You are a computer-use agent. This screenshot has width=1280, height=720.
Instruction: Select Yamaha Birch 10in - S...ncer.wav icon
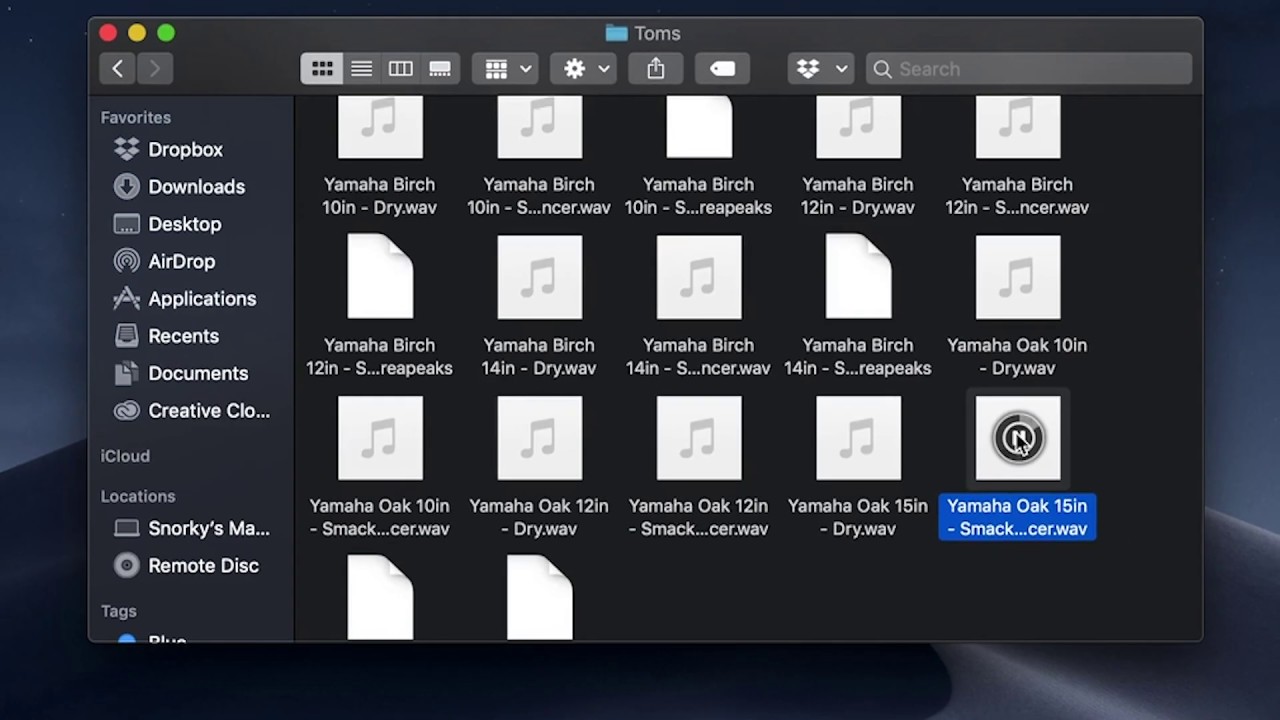pos(539,127)
